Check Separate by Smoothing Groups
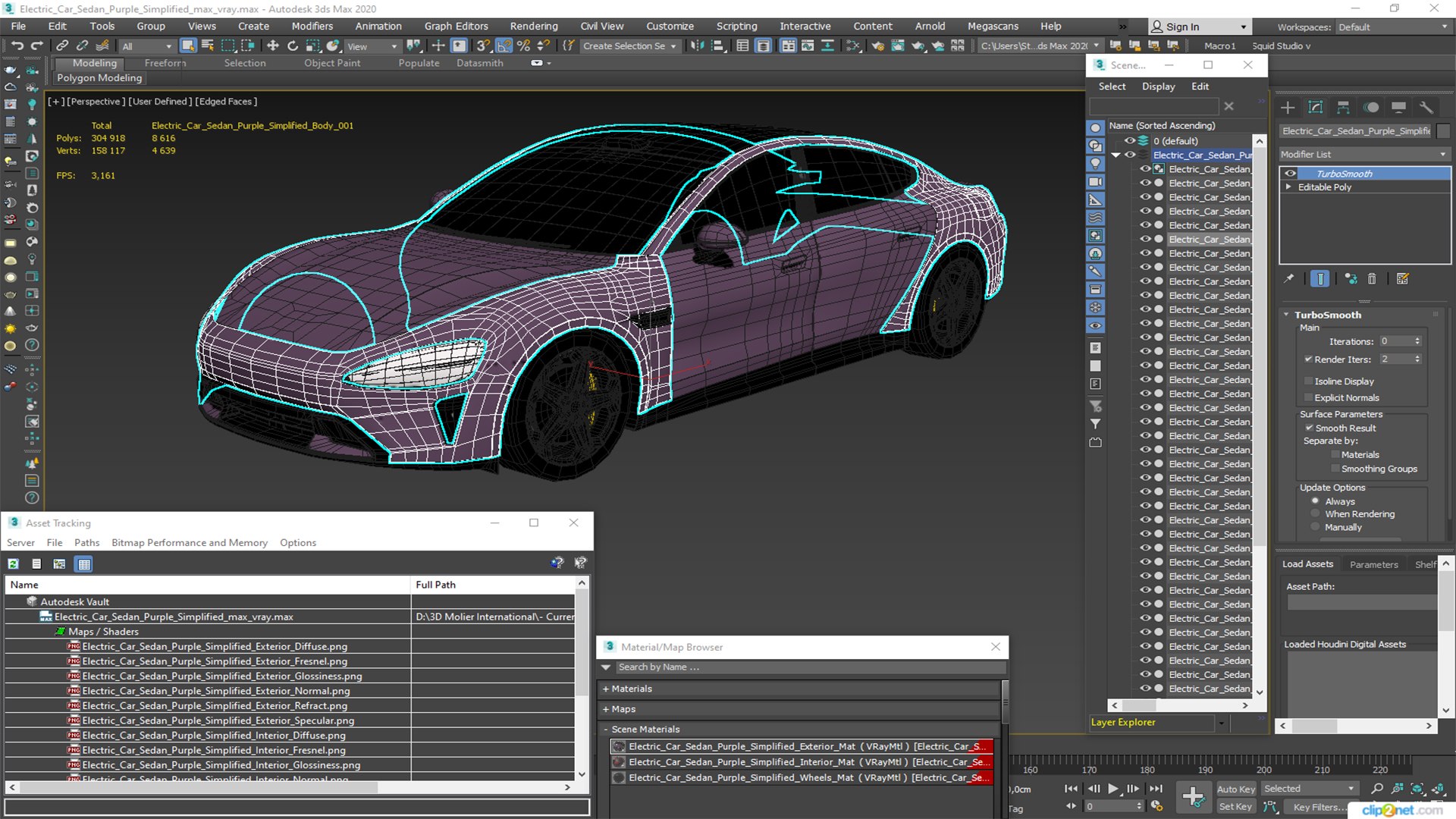The height and width of the screenshot is (819, 1456). coord(1335,469)
